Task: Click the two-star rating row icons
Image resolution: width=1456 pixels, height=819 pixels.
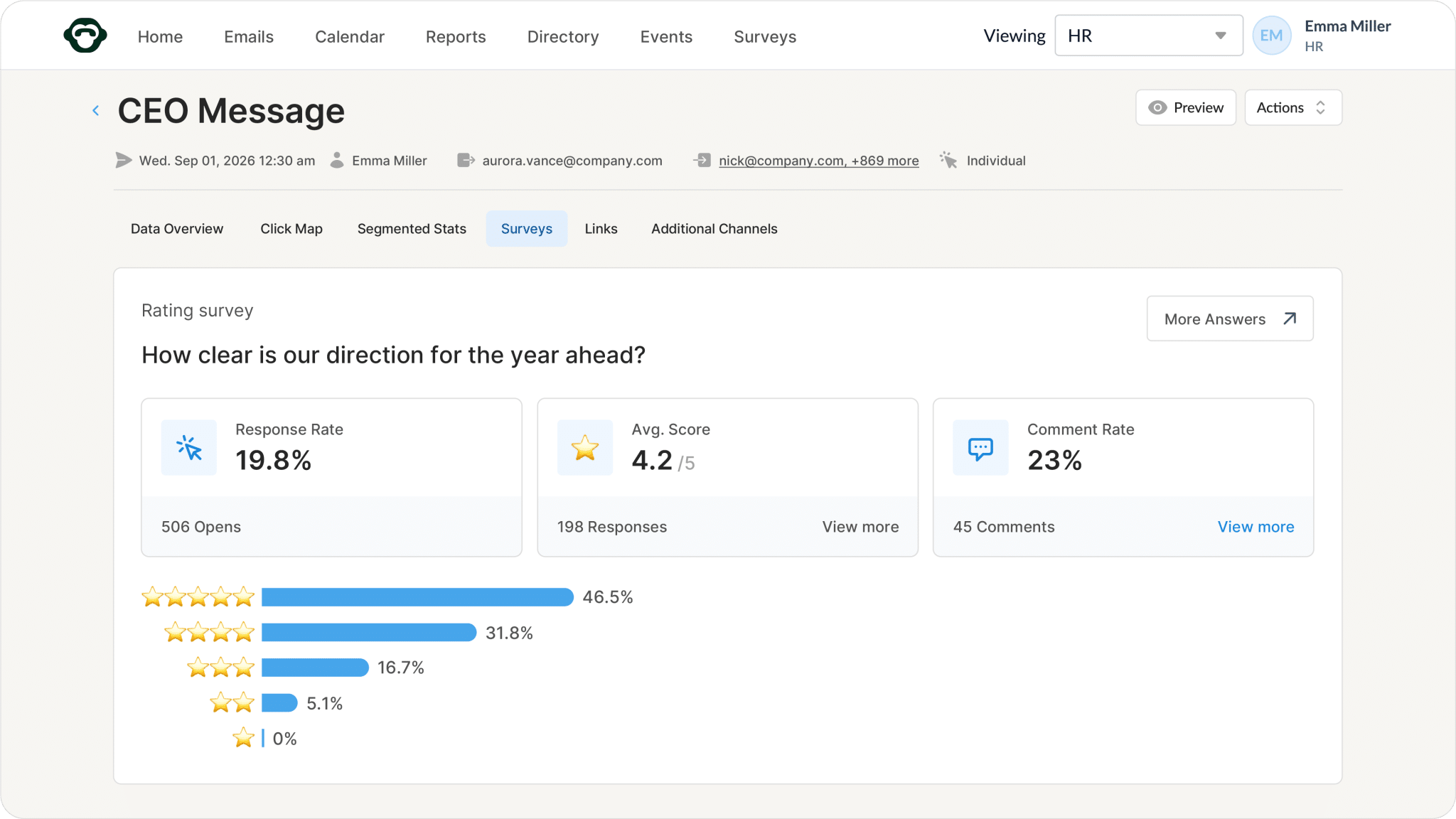Action: [232, 703]
